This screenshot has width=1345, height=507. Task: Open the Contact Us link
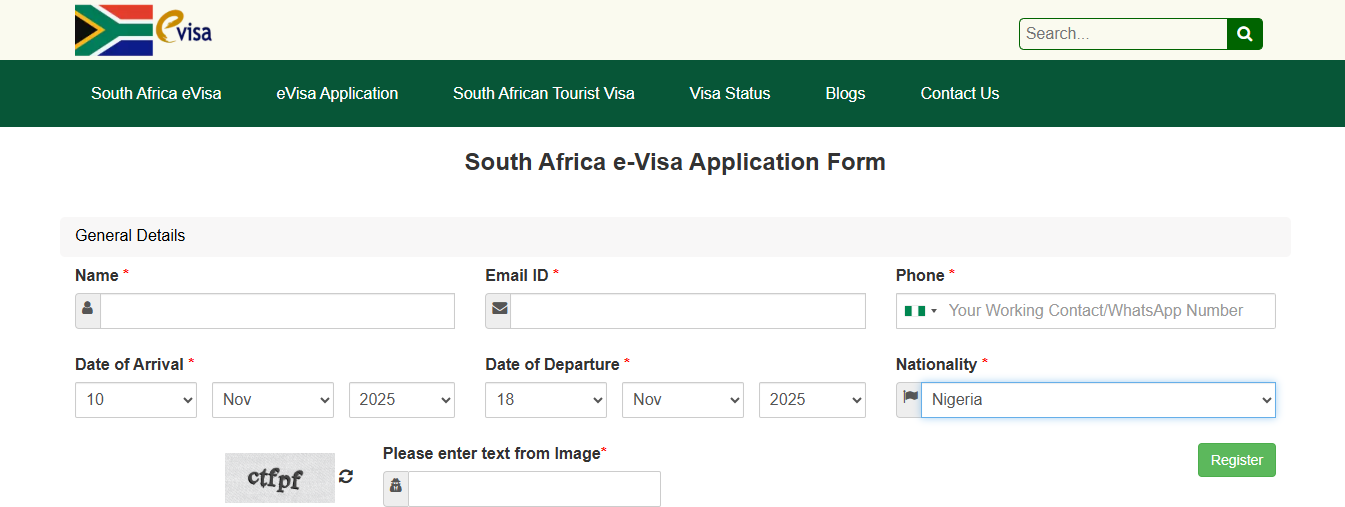[960, 93]
